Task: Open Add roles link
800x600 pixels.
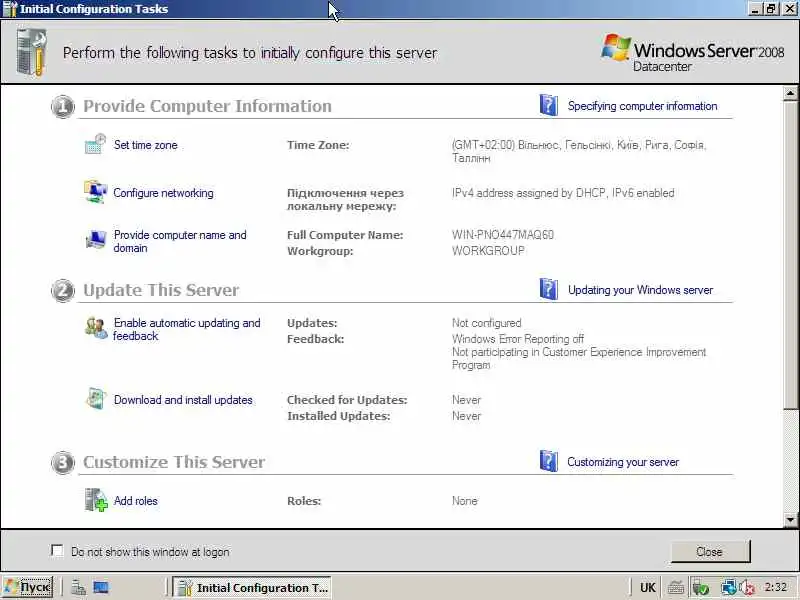Action: pos(135,501)
